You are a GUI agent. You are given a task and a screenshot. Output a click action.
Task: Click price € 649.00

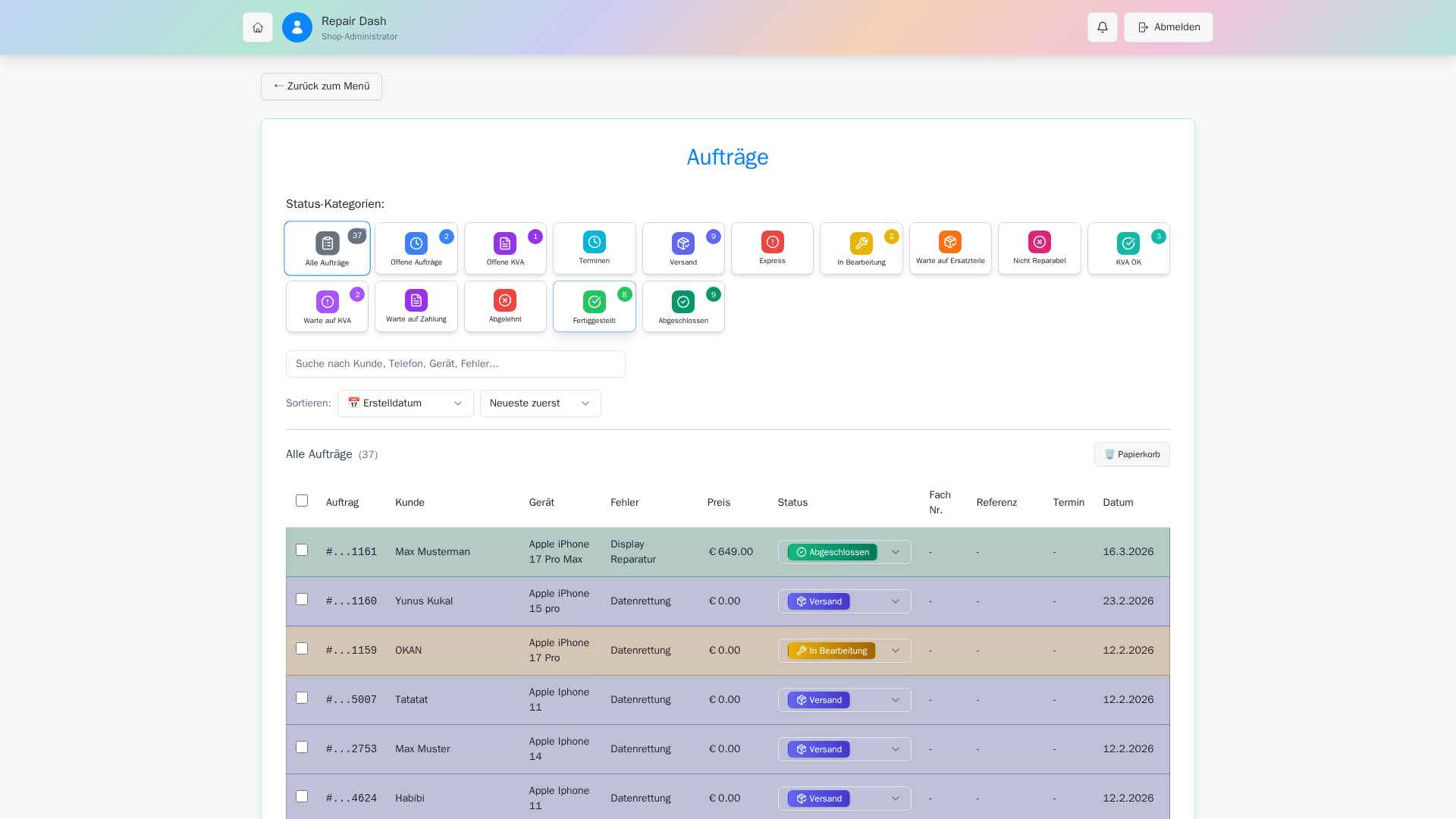731,552
